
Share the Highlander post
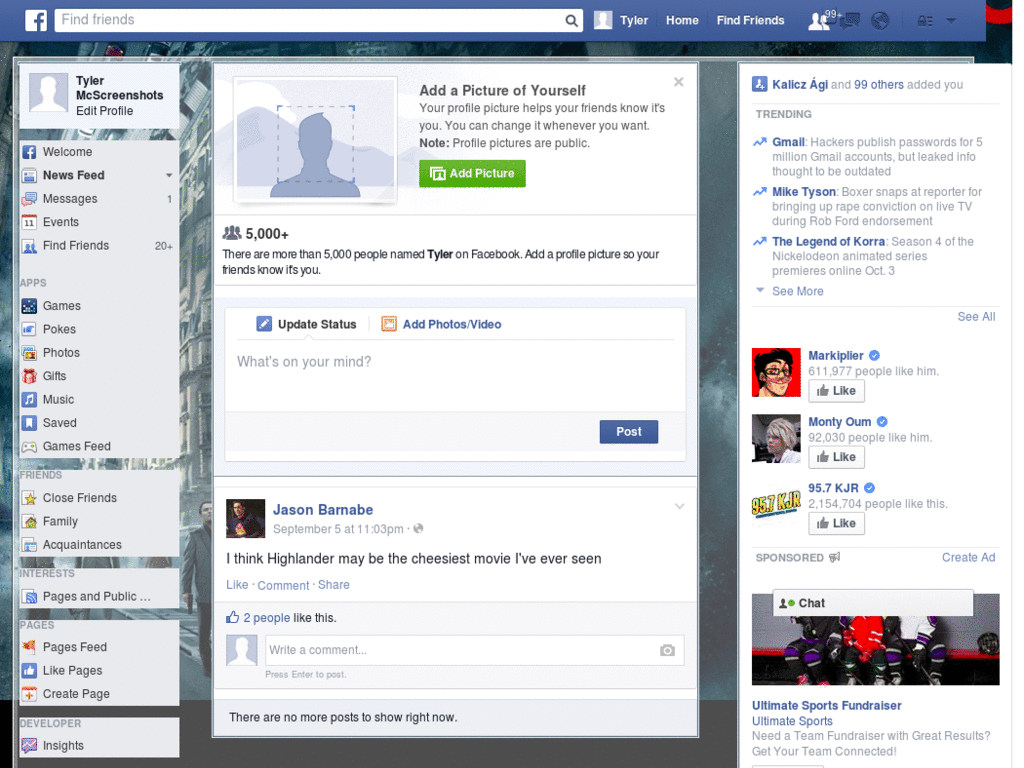coord(334,585)
